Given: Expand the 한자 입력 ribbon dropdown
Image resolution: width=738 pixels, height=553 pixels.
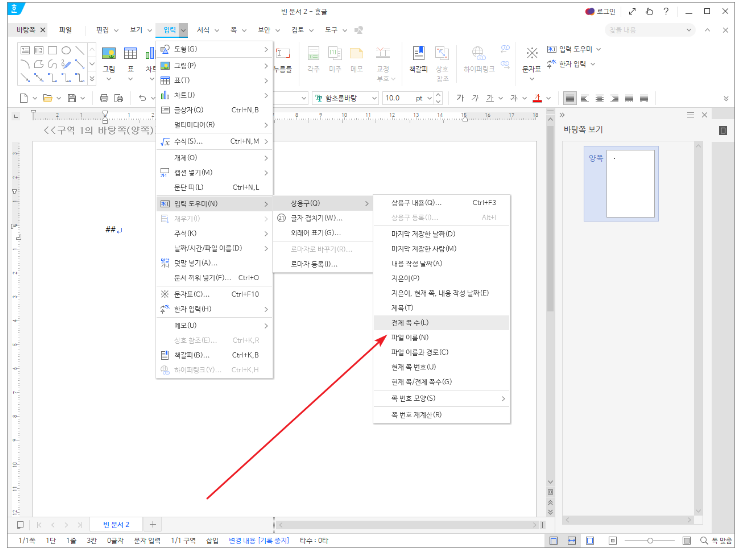Looking at the screenshot, I should (x=593, y=64).
